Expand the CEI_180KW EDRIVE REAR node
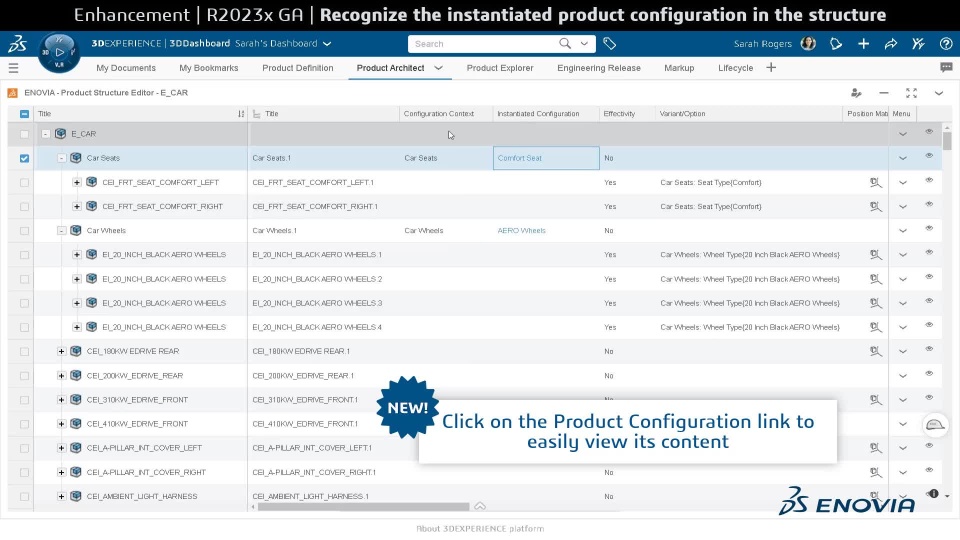 click(x=61, y=351)
